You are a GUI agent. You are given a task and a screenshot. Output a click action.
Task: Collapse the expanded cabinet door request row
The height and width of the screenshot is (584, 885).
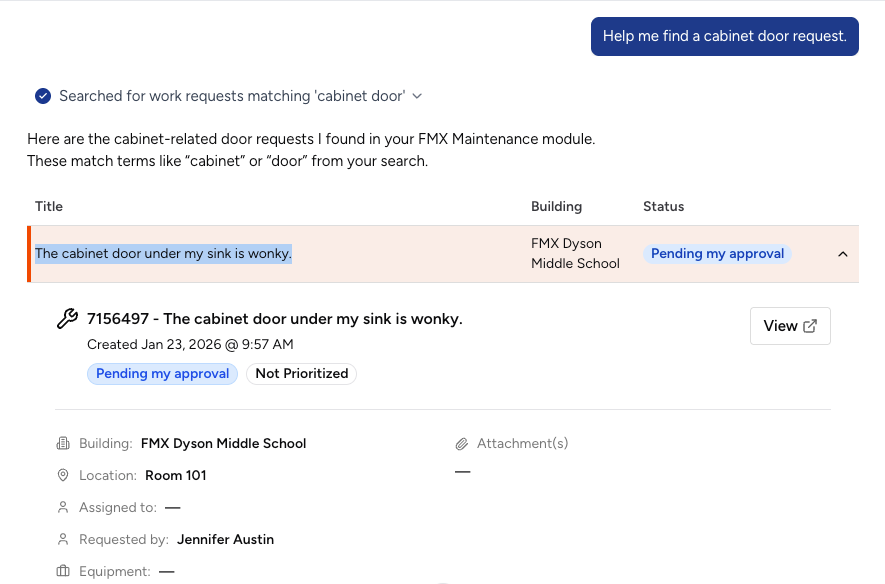pyautogui.click(x=842, y=254)
